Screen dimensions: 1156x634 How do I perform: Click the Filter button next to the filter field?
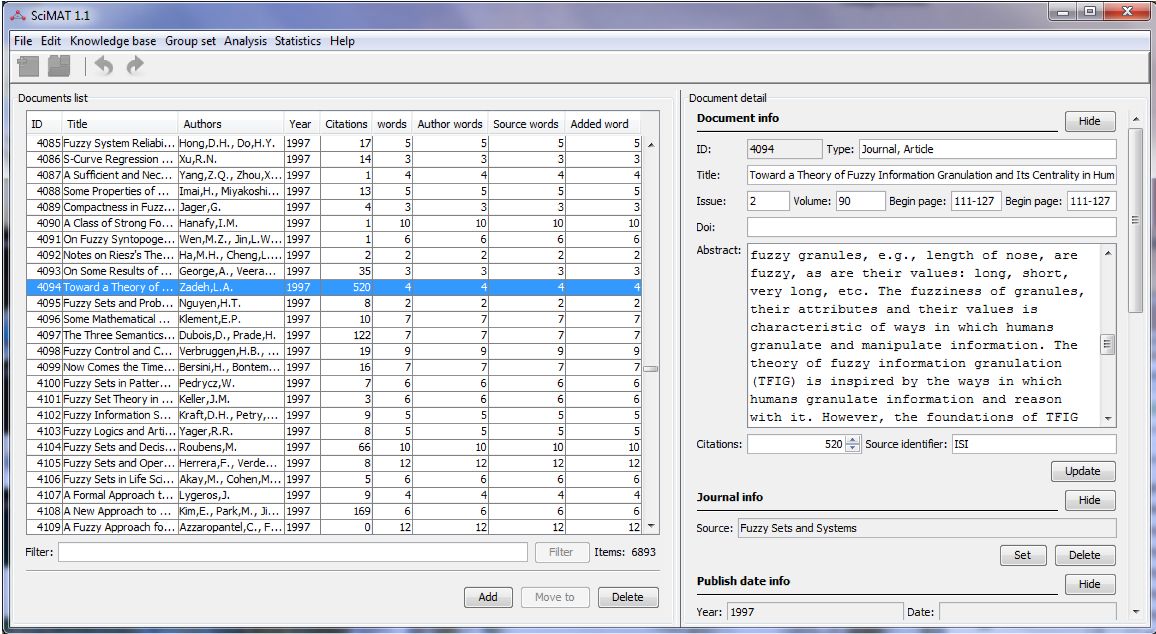coord(561,551)
